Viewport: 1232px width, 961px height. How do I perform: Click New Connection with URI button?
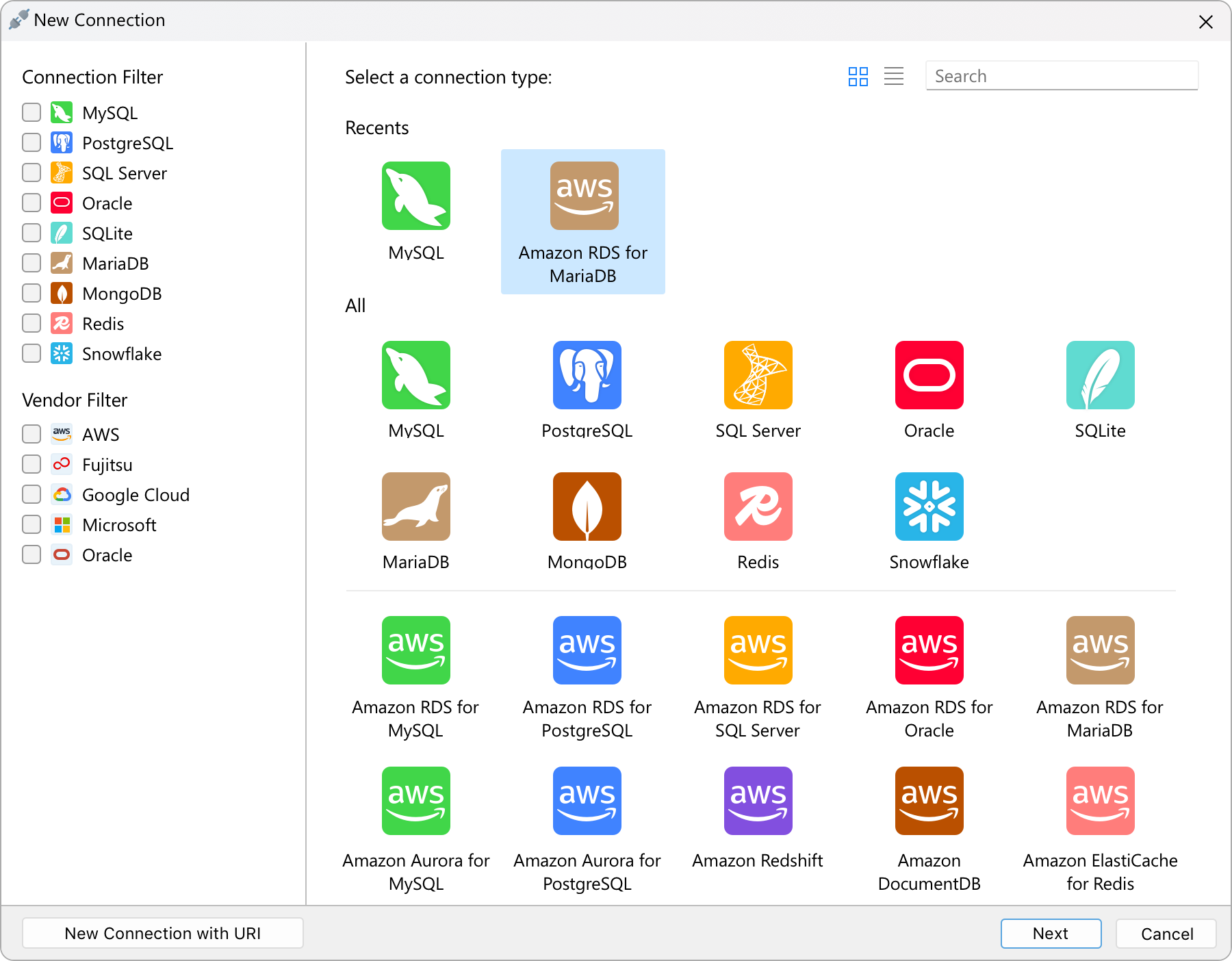[163, 934]
